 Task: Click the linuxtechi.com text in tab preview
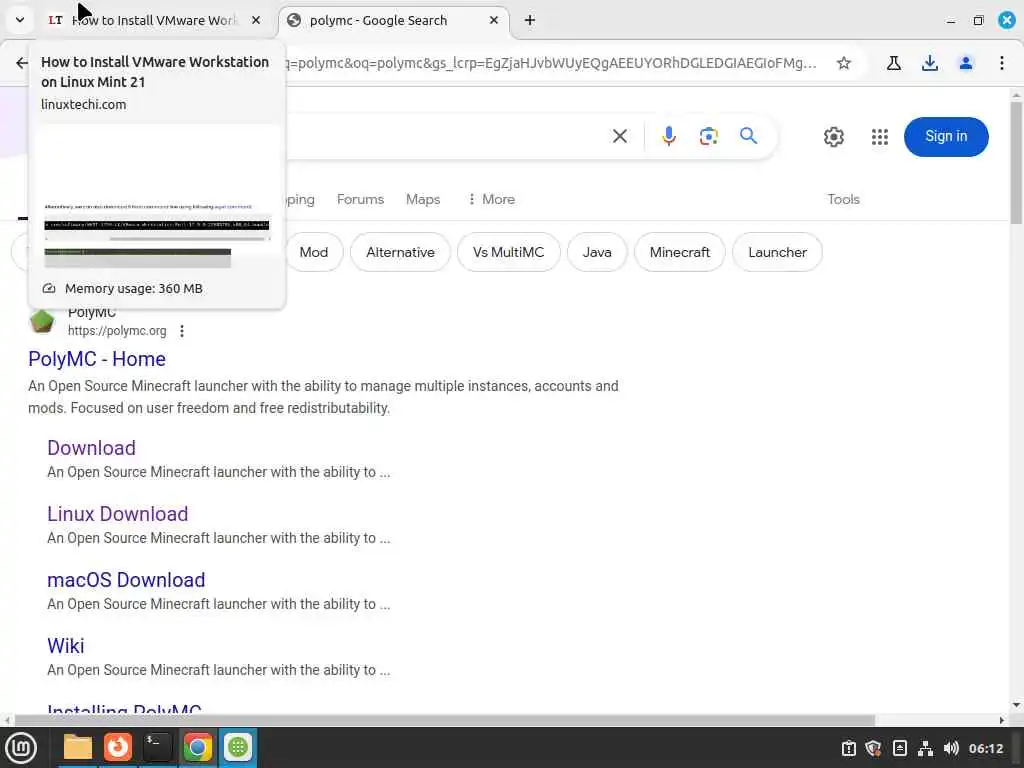pos(84,104)
